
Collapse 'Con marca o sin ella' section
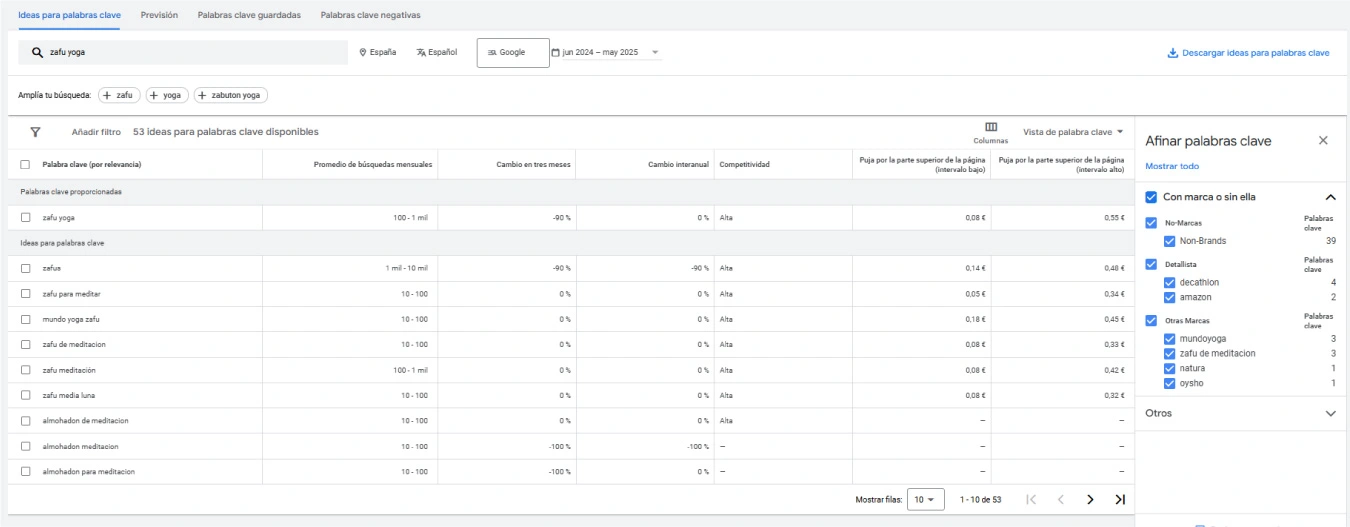(1330, 197)
